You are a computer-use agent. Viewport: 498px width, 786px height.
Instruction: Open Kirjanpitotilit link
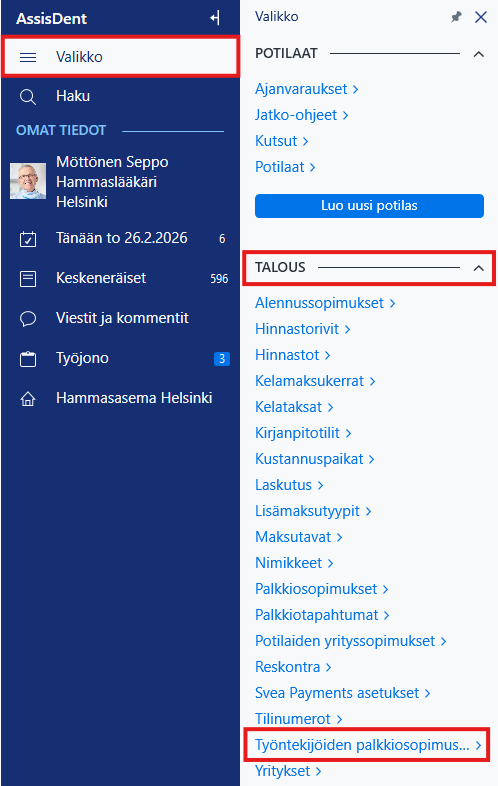pos(303,433)
